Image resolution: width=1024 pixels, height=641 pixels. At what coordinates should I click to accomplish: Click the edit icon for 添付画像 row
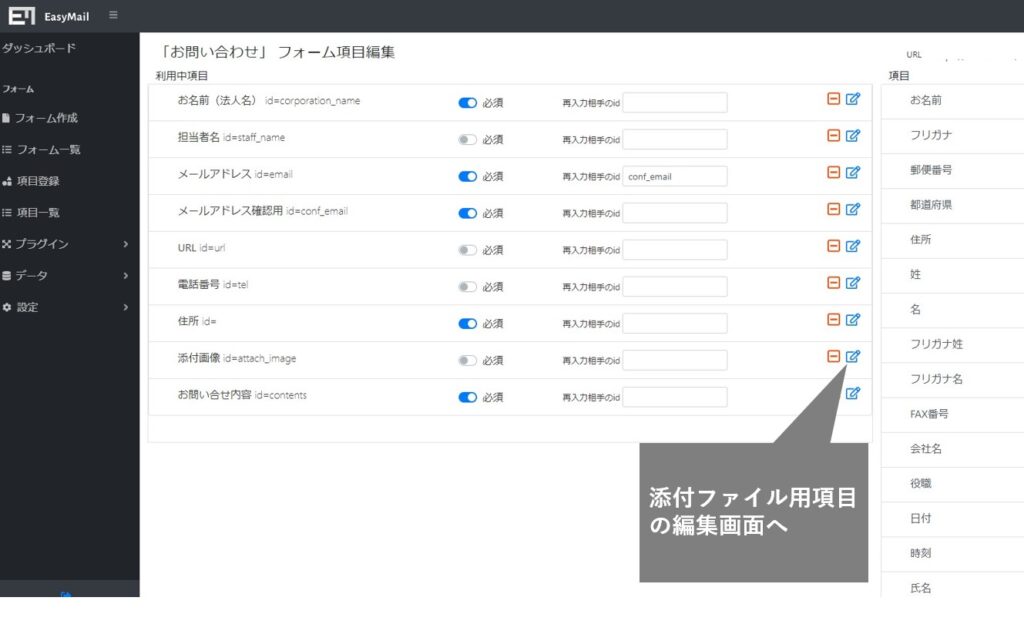(x=853, y=356)
